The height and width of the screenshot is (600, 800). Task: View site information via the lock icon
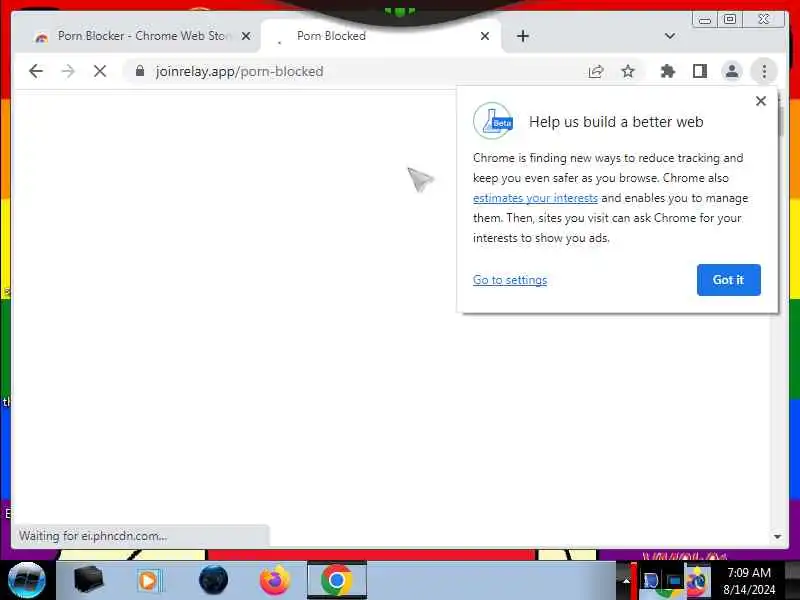(140, 71)
